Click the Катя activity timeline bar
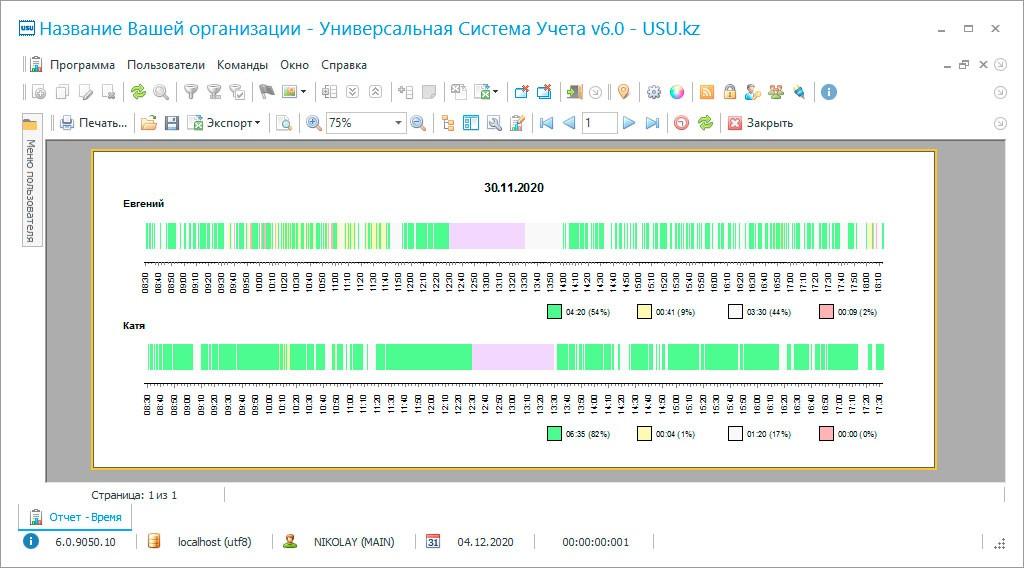Image resolution: width=1024 pixels, height=568 pixels. pos(515,357)
